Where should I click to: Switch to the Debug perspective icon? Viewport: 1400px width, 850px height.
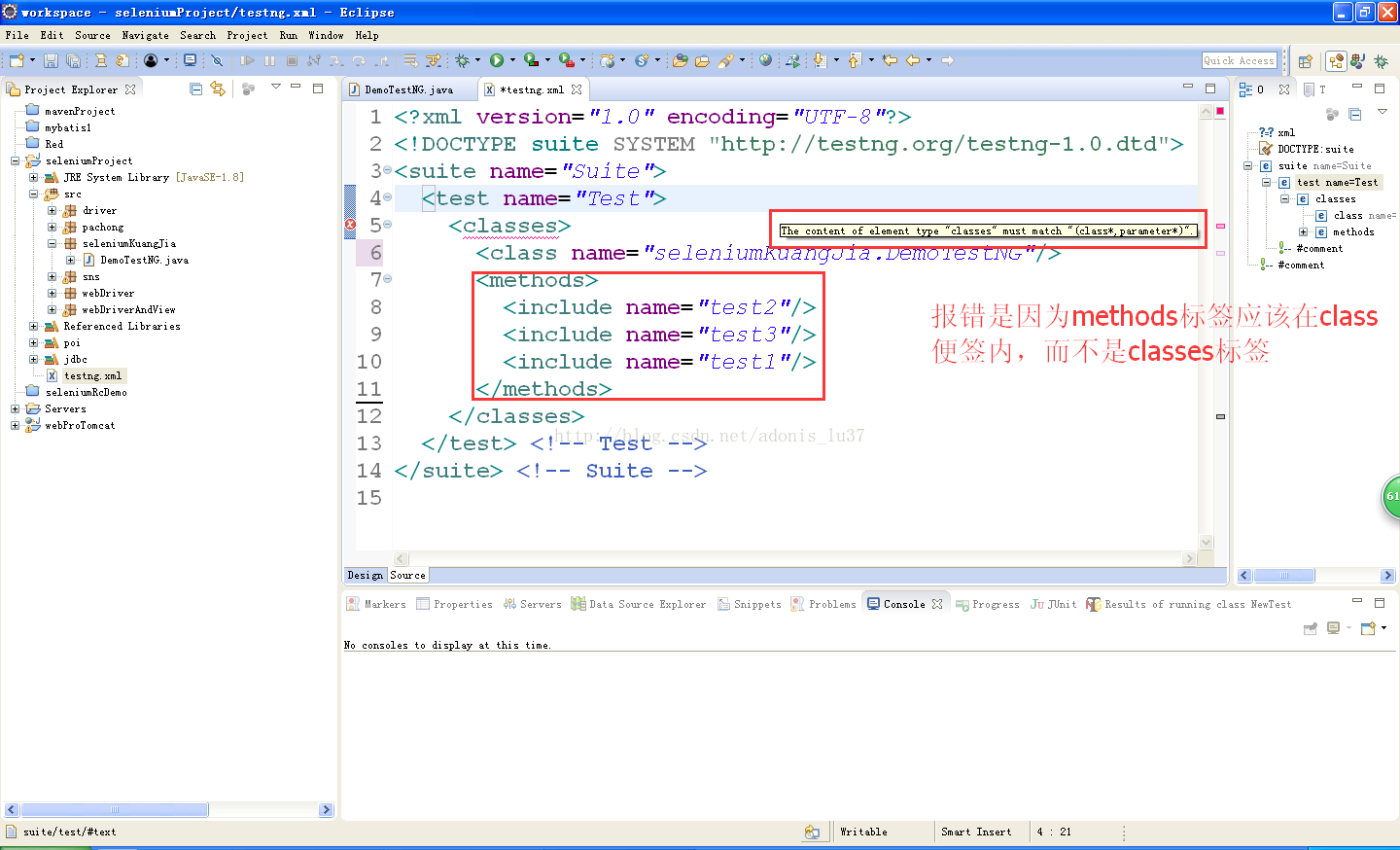click(x=1381, y=61)
